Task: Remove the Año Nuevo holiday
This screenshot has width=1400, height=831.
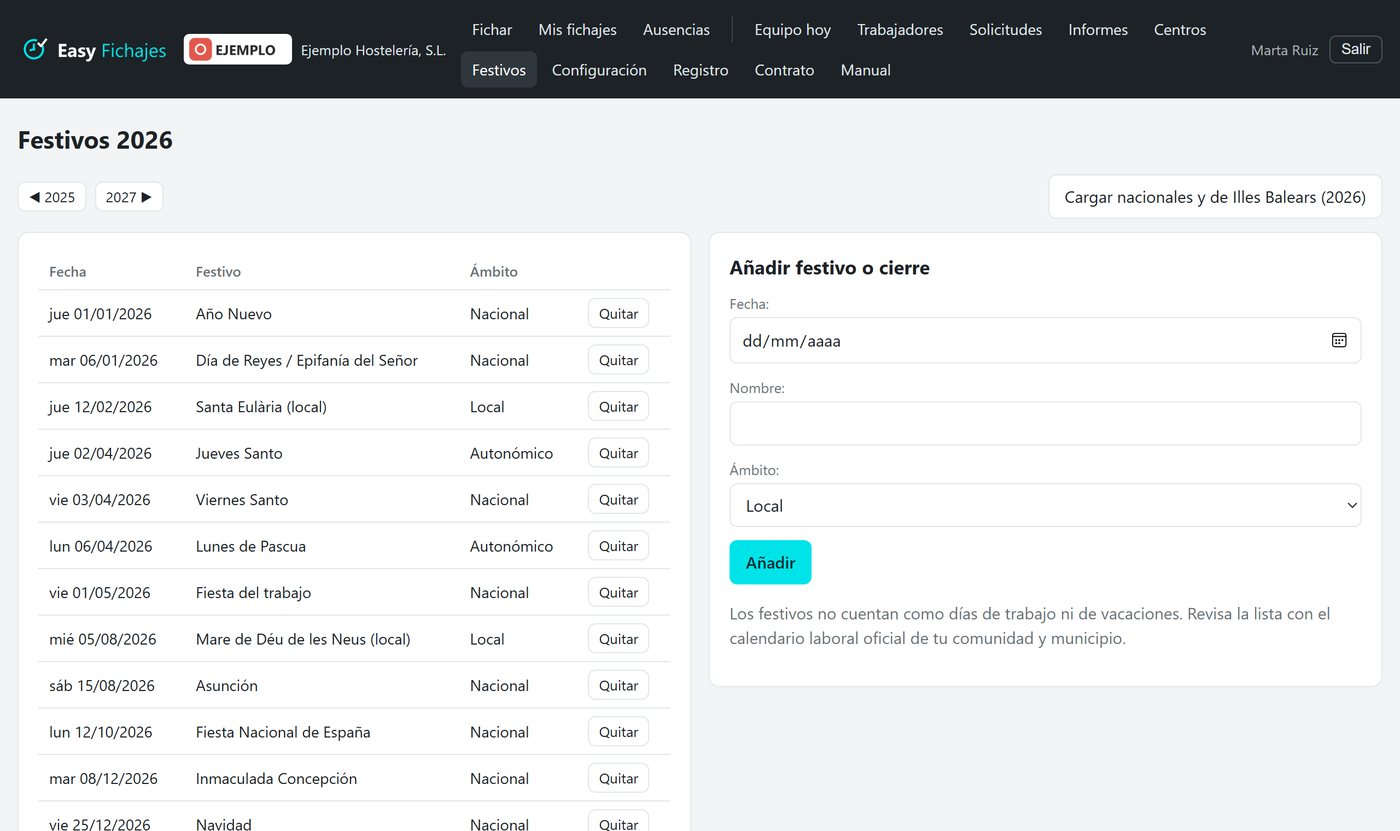Action: [x=618, y=314]
